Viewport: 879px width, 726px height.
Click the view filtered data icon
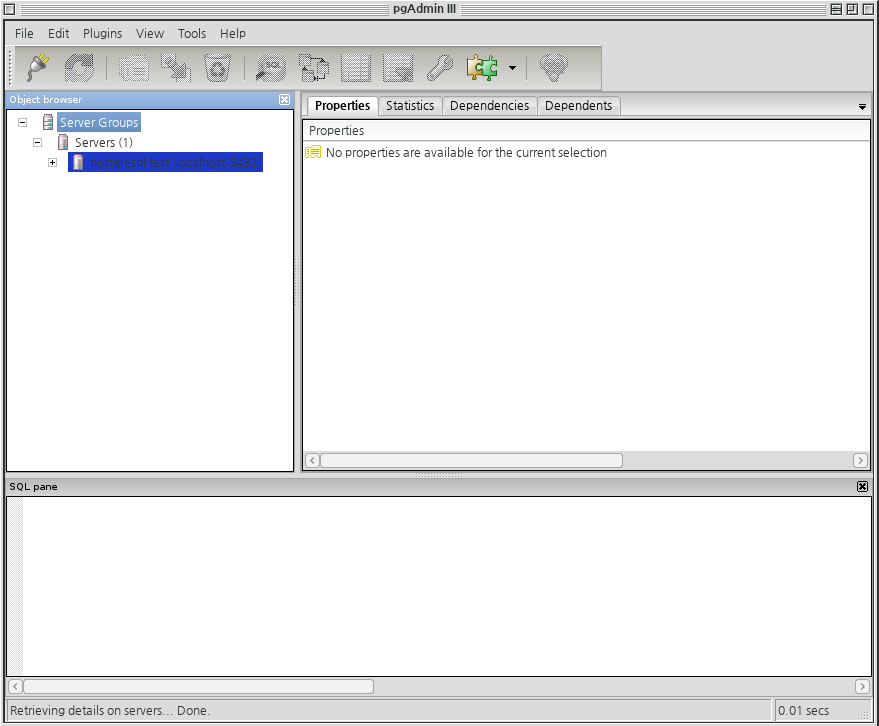coord(398,68)
